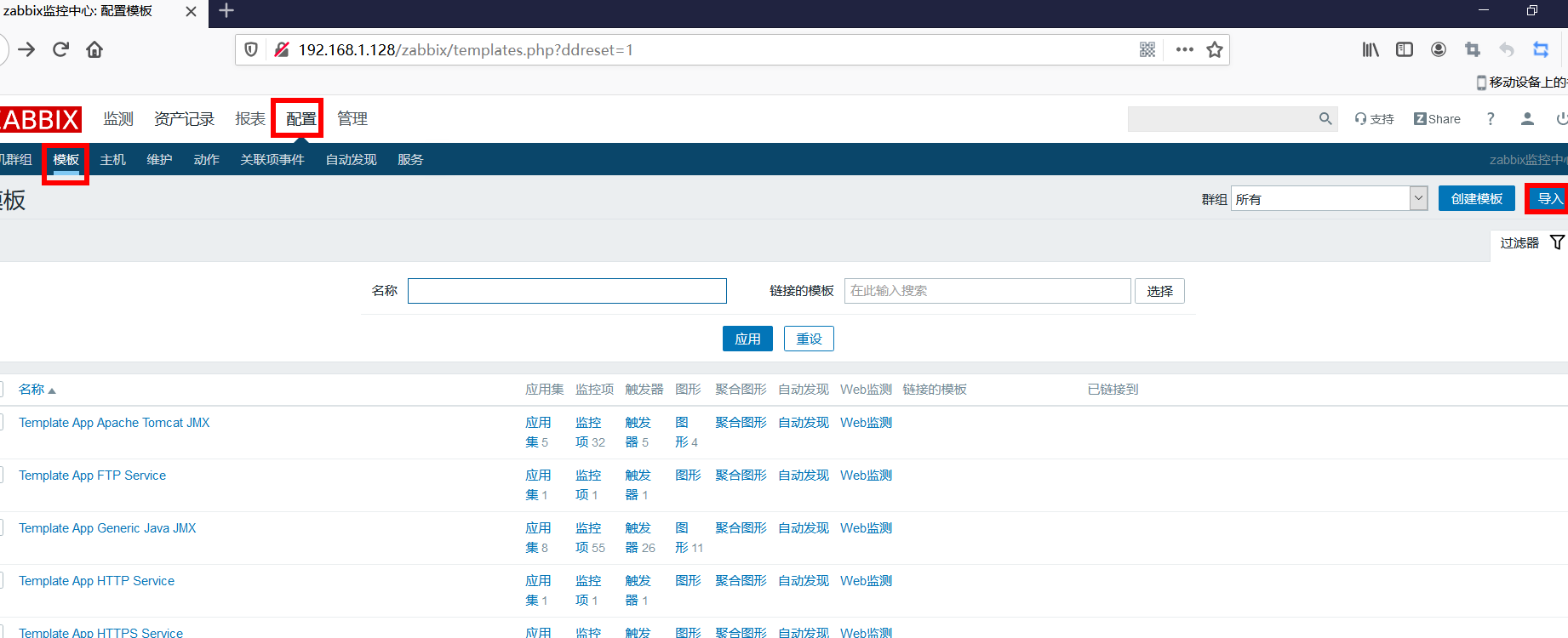
Task: Open 聚合图形 for Template App FTP Service
Action: pos(741,476)
